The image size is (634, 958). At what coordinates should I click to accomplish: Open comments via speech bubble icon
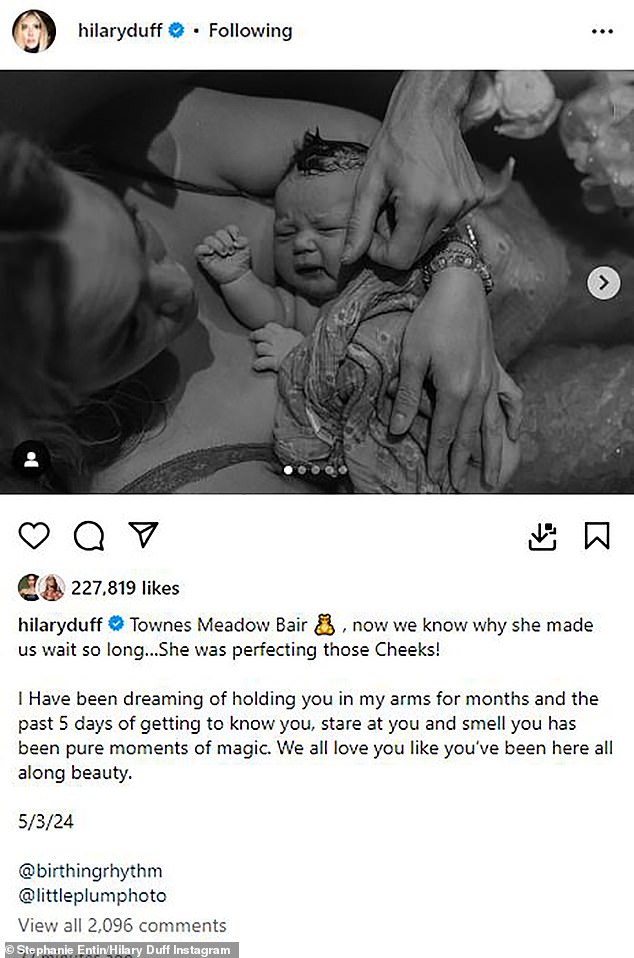[89, 536]
